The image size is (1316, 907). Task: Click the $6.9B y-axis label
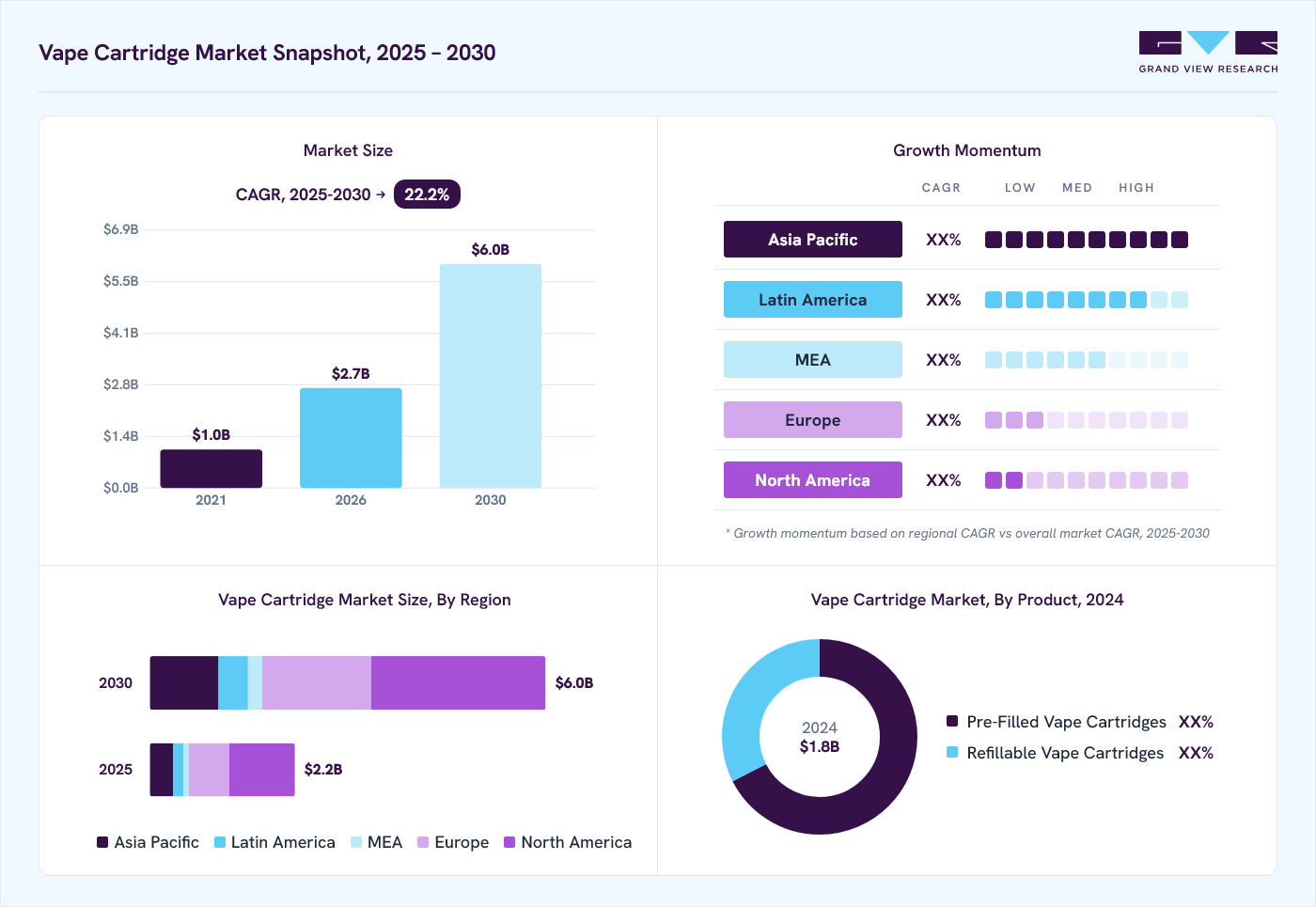click(x=121, y=229)
